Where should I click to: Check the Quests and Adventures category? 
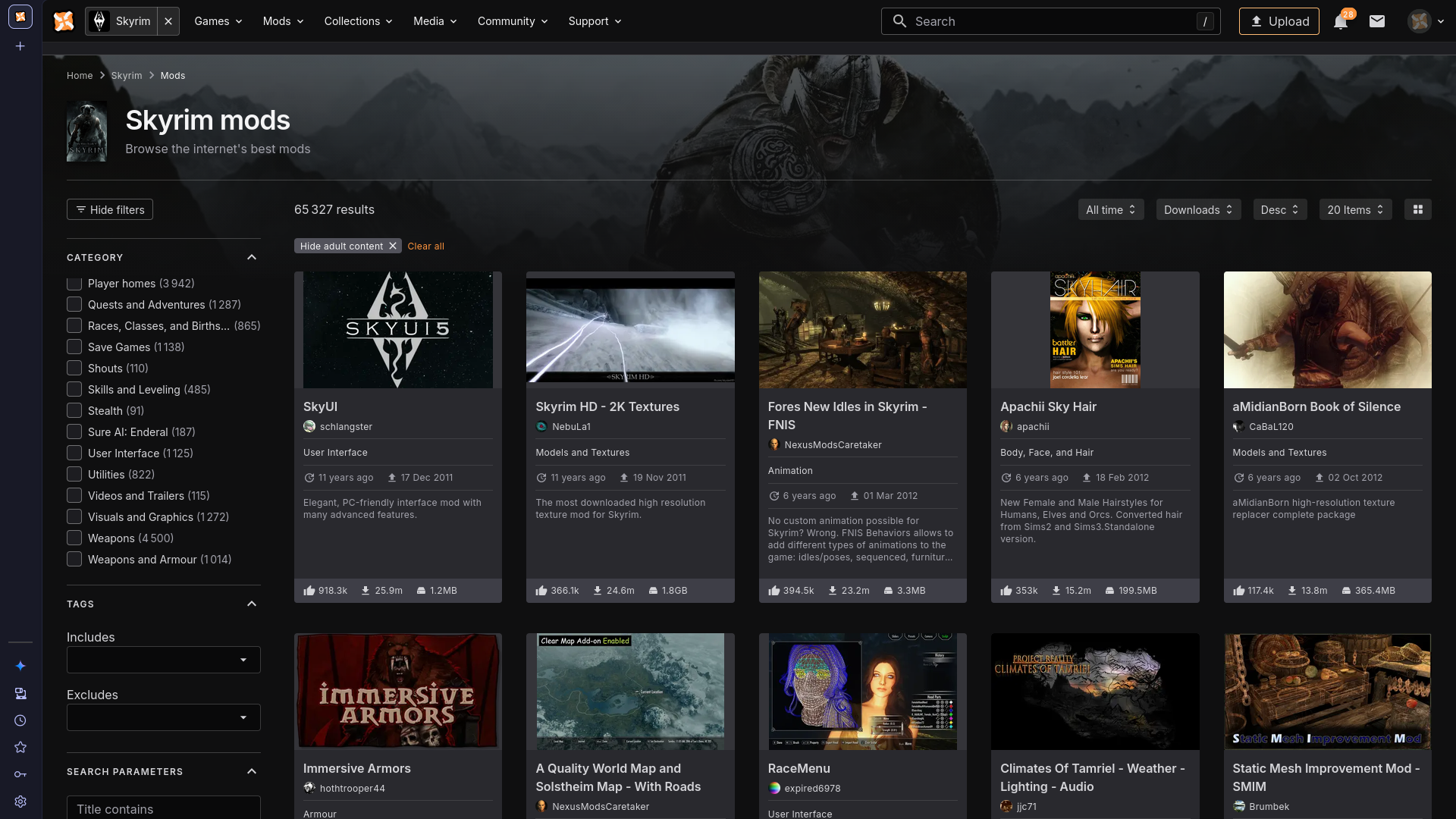74,305
